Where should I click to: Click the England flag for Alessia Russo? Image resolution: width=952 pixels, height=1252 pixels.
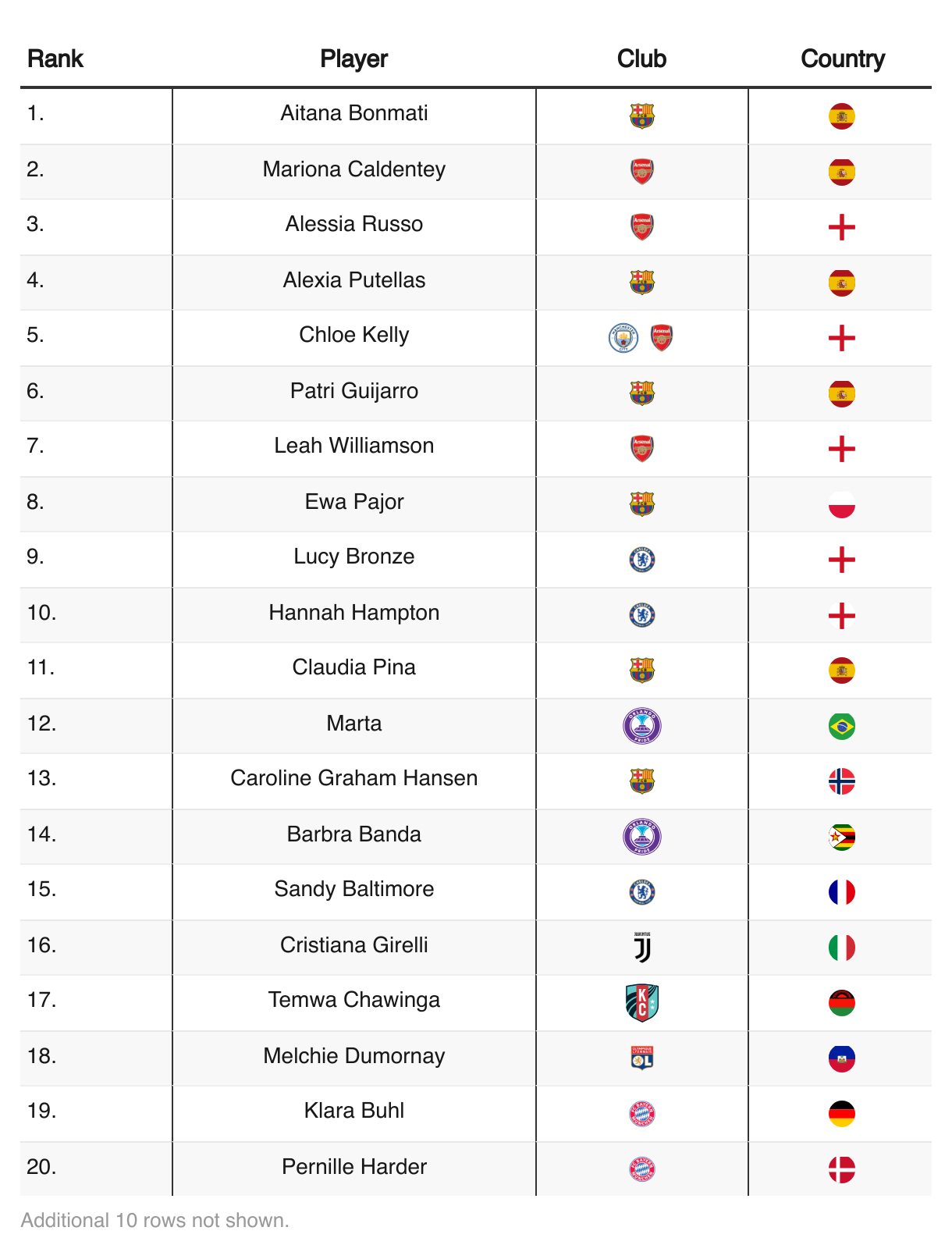coord(841,227)
